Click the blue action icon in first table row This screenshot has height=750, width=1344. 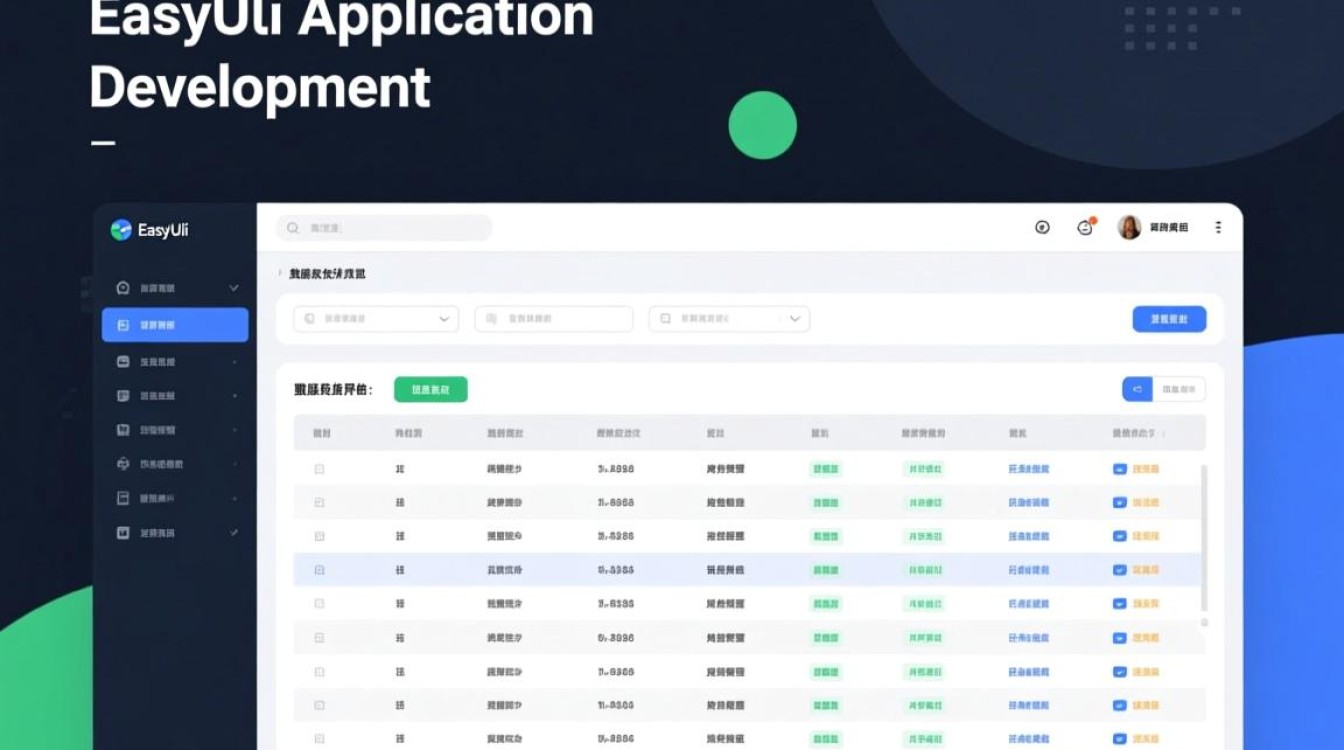coord(1120,469)
